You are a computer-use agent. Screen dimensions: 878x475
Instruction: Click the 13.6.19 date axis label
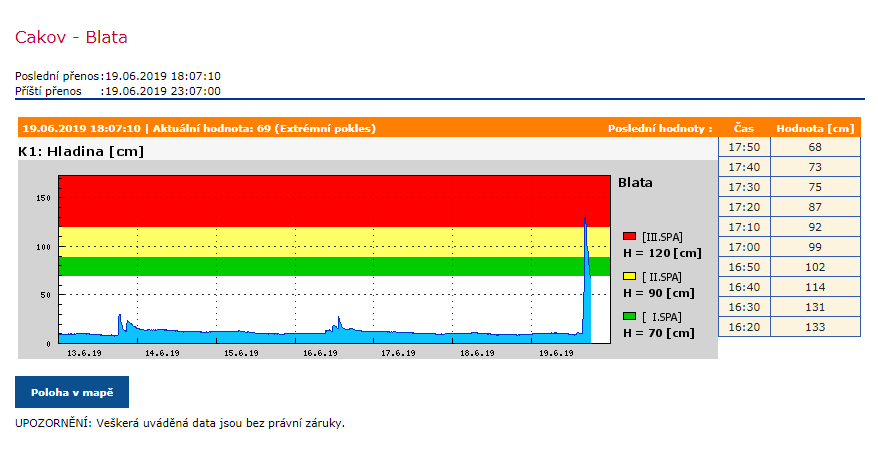tap(84, 353)
